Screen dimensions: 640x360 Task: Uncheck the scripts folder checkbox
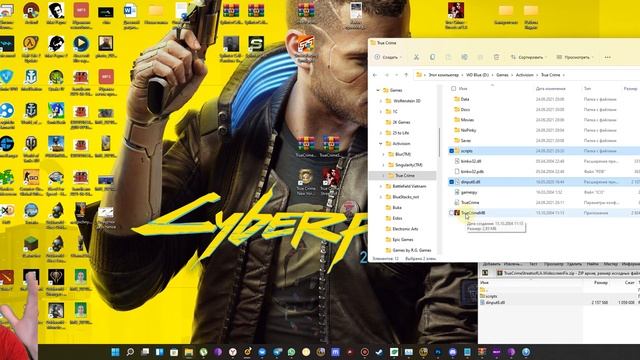click(x=451, y=151)
